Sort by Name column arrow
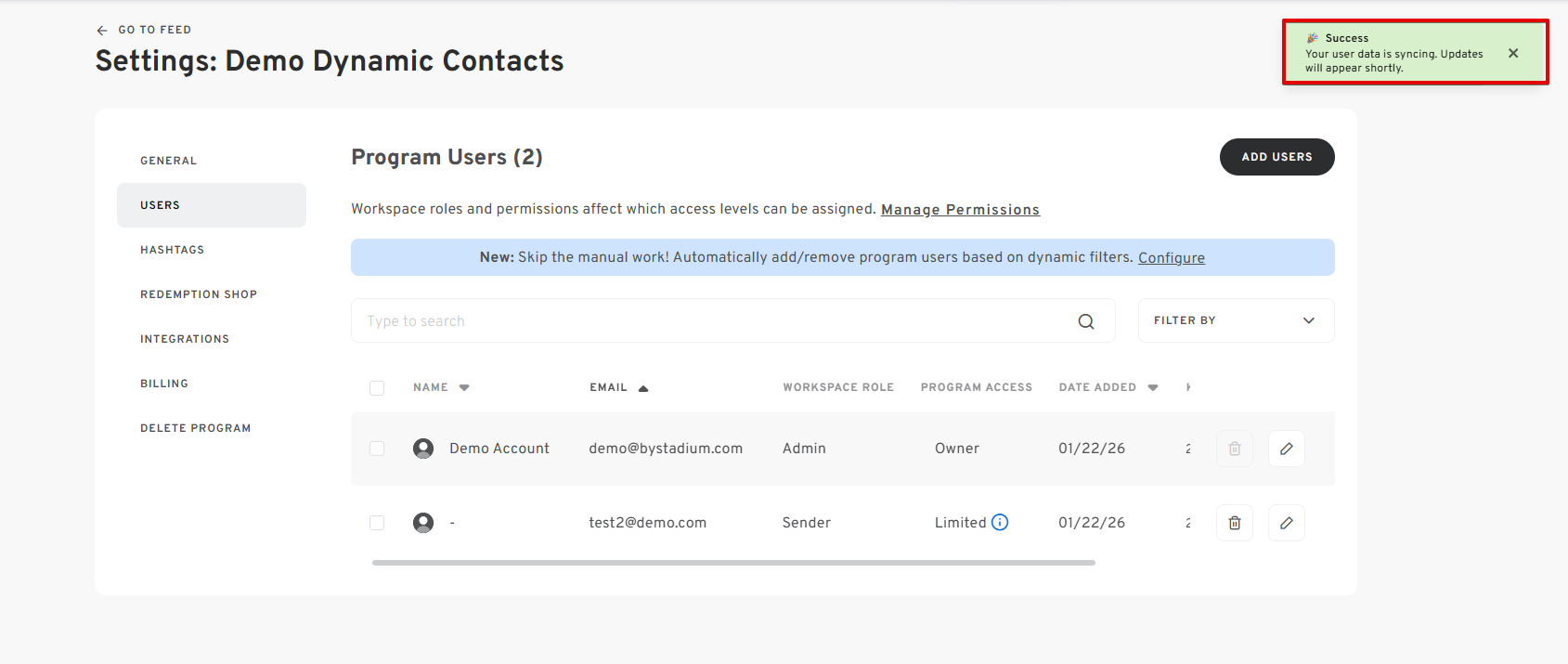 pos(464,388)
